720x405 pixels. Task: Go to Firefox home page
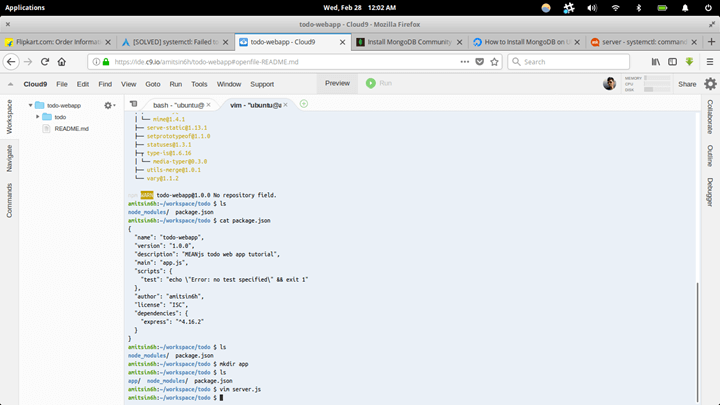62,62
